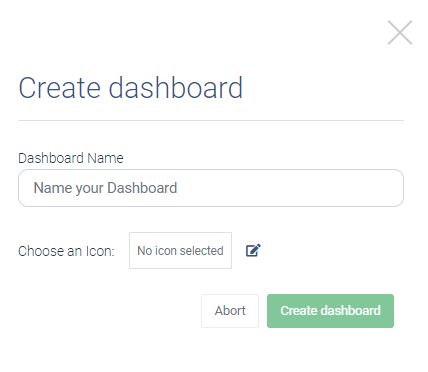The height and width of the screenshot is (372, 428).
Task: Choose Abort to discard the new dashboard
Action: [230, 311]
